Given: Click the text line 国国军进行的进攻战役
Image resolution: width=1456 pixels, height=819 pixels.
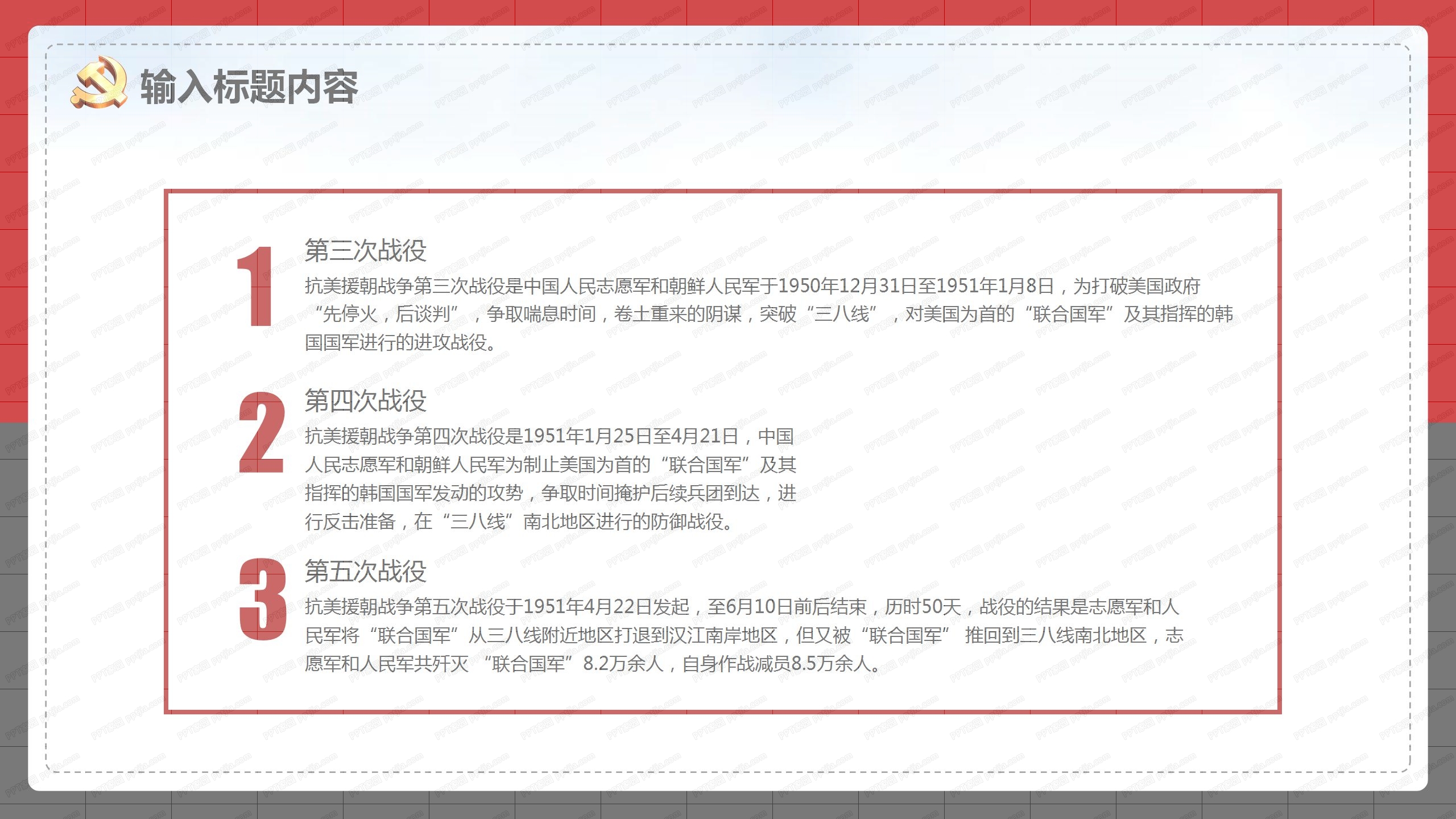Looking at the screenshot, I should pos(400,342).
